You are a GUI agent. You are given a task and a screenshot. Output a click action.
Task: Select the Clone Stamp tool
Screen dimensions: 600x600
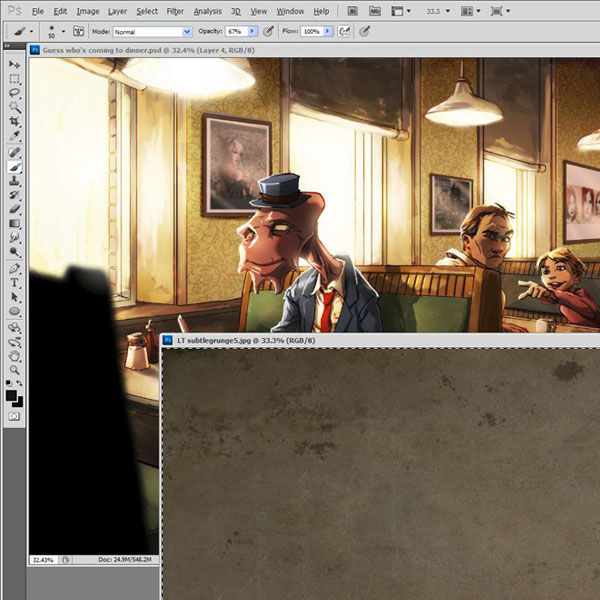15,181
